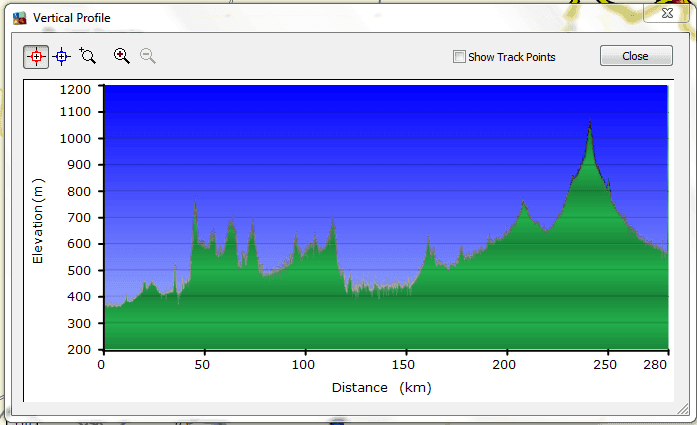Viewport: 697px width, 425px height.
Task: Click the Distance (km) axis label
Action: 381,388
